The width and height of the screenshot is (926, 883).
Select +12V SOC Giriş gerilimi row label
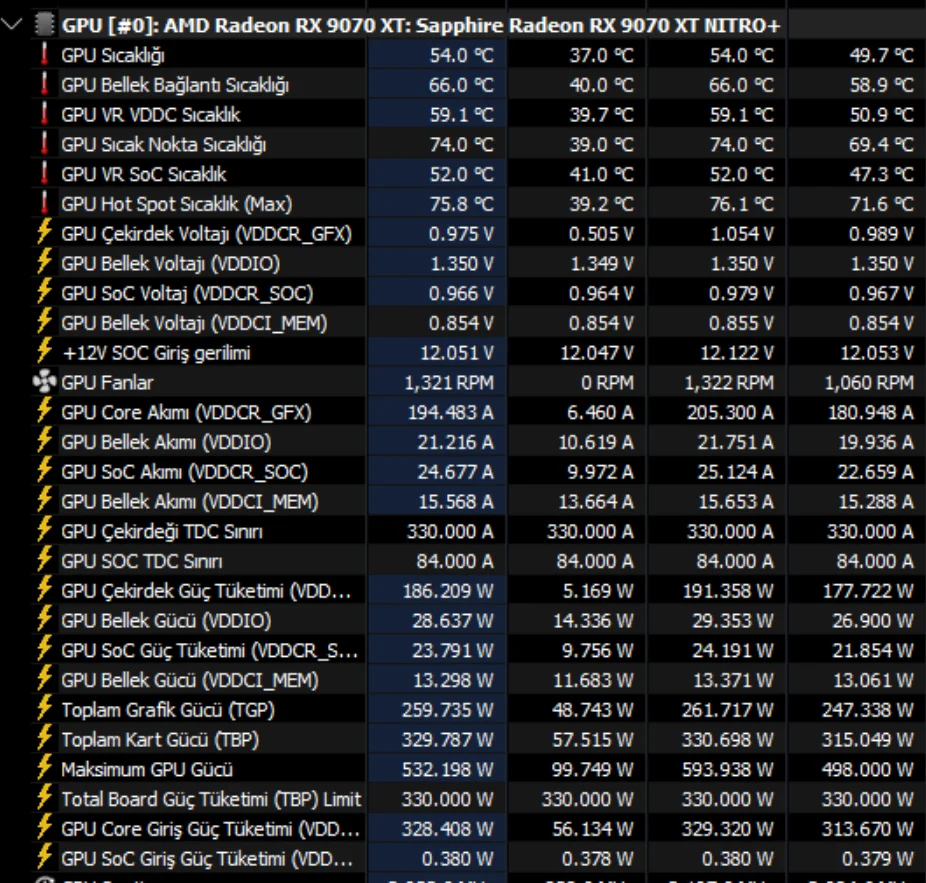tap(156, 353)
